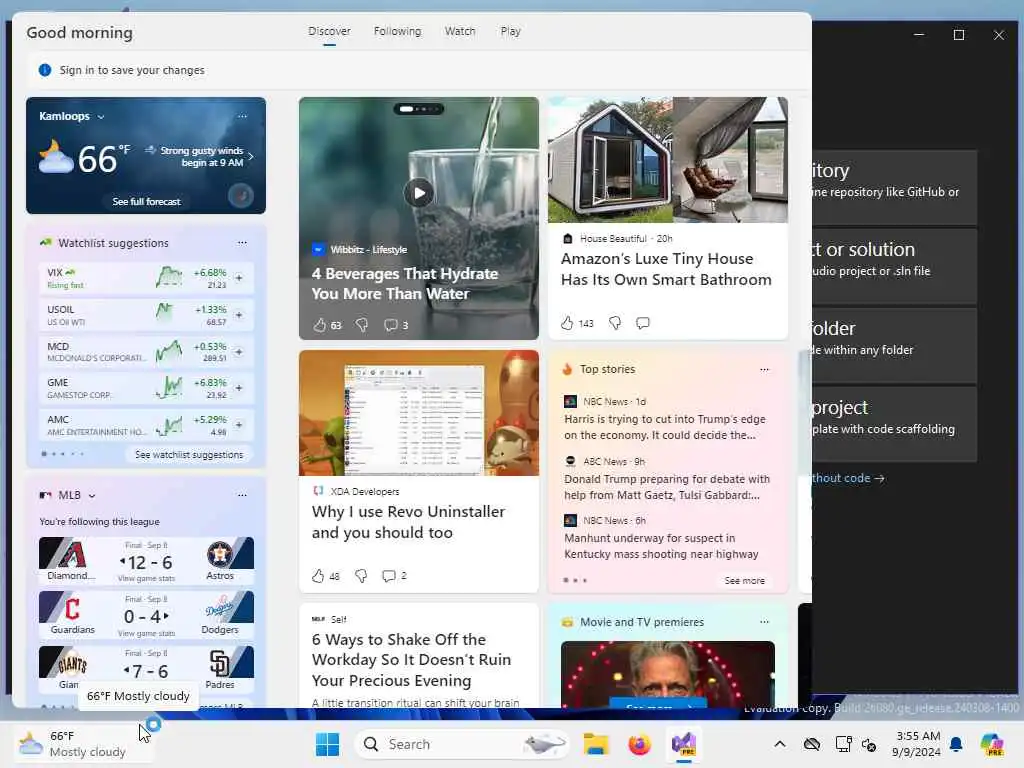Open the VIX stock row
This screenshot has height=768, width=1024.
click(x=146, y=278)
